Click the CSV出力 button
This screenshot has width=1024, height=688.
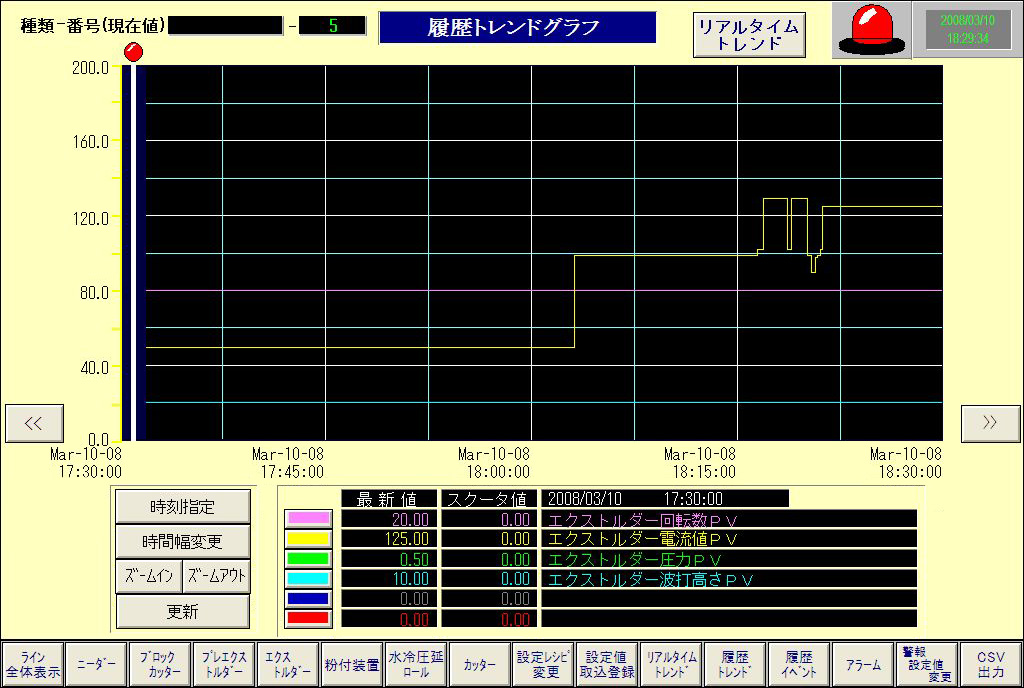pyautogui.click(x=991, y=665)
